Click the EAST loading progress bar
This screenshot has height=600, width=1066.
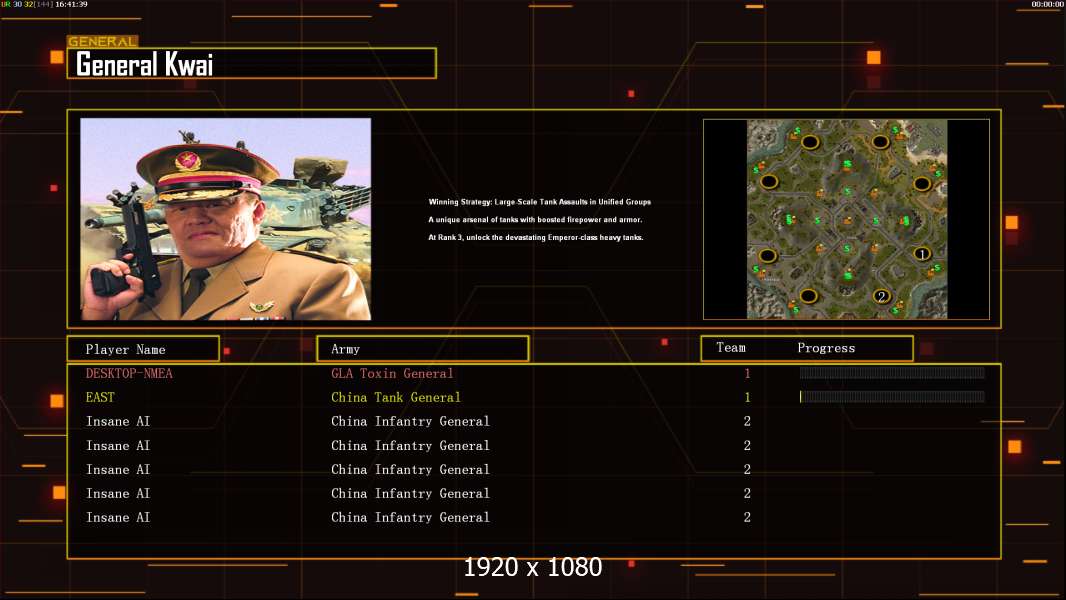(892, 396)
